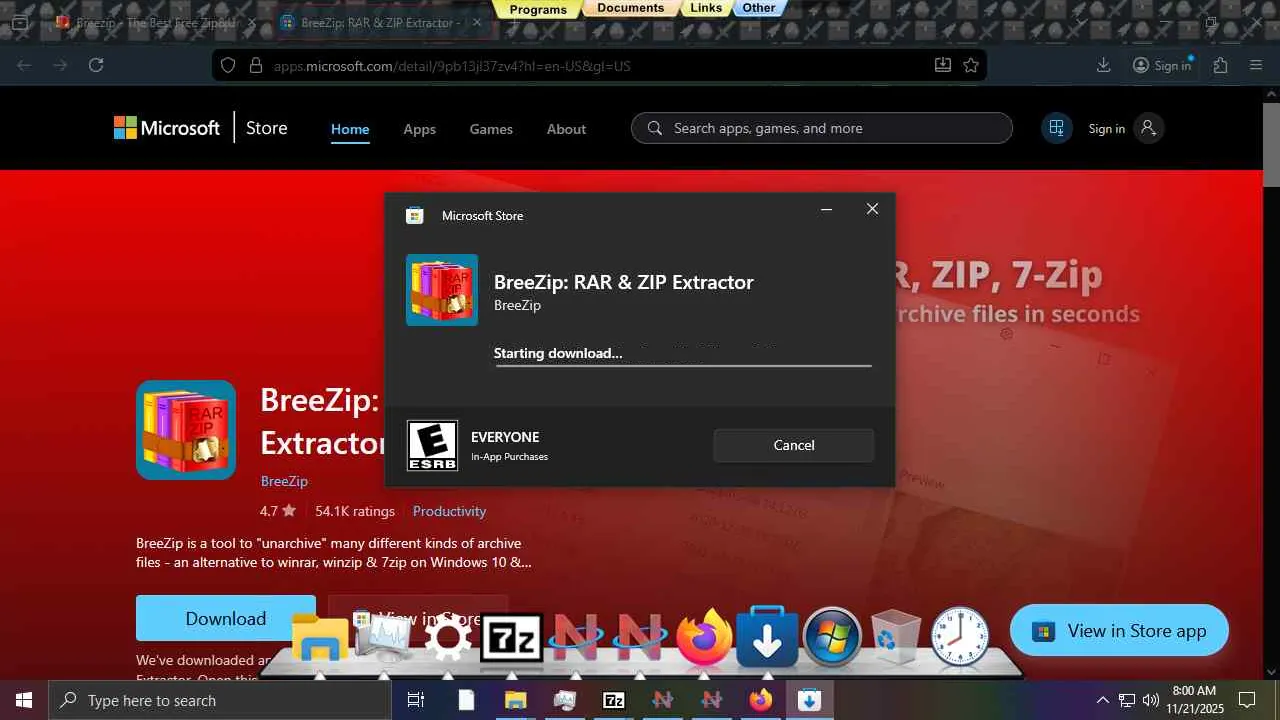
Task: Reload the current browser page
Action: click(x=96, y=65)
